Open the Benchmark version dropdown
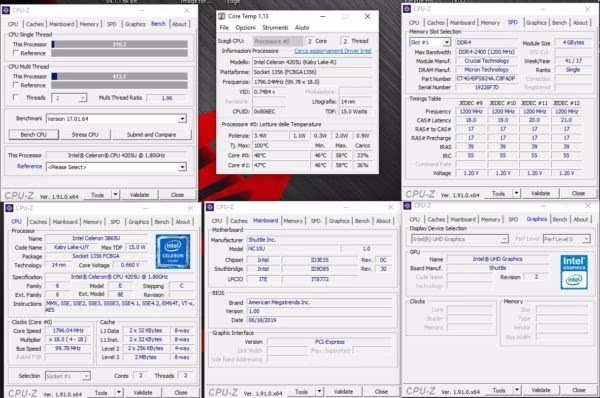 point(183,119)
